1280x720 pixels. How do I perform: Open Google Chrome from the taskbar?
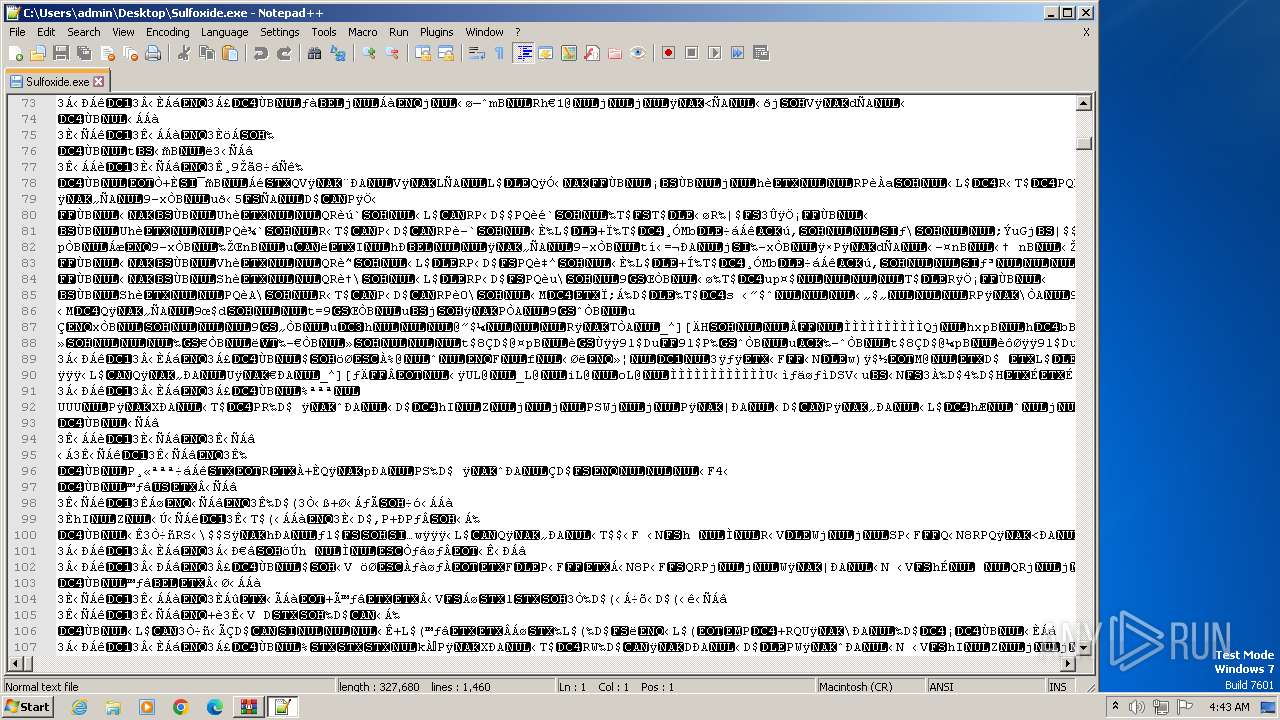(180, 707)
